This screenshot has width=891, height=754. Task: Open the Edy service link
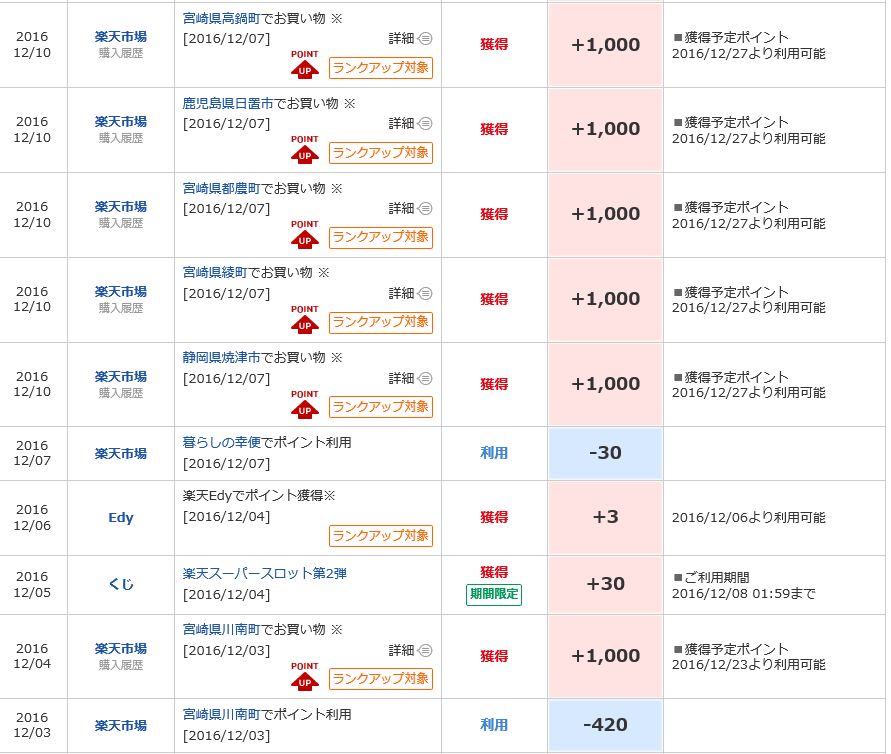(120, 518)
